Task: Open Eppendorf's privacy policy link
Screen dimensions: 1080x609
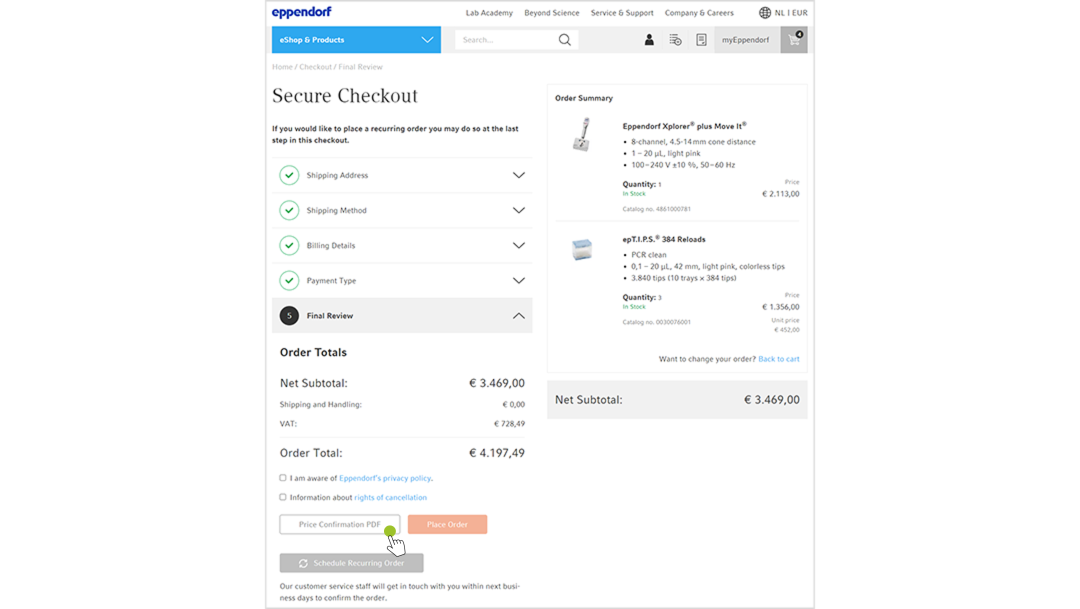Action: (x=385, y=478)
